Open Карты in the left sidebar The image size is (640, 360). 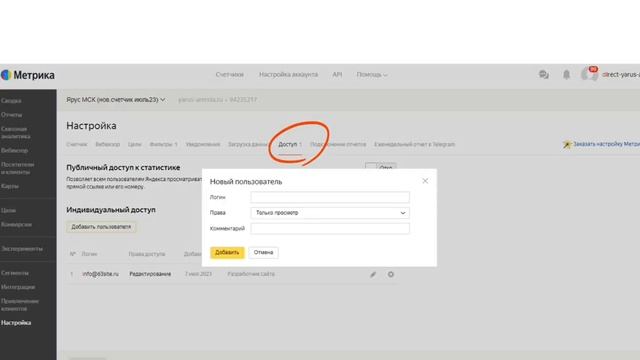(10, 186)
